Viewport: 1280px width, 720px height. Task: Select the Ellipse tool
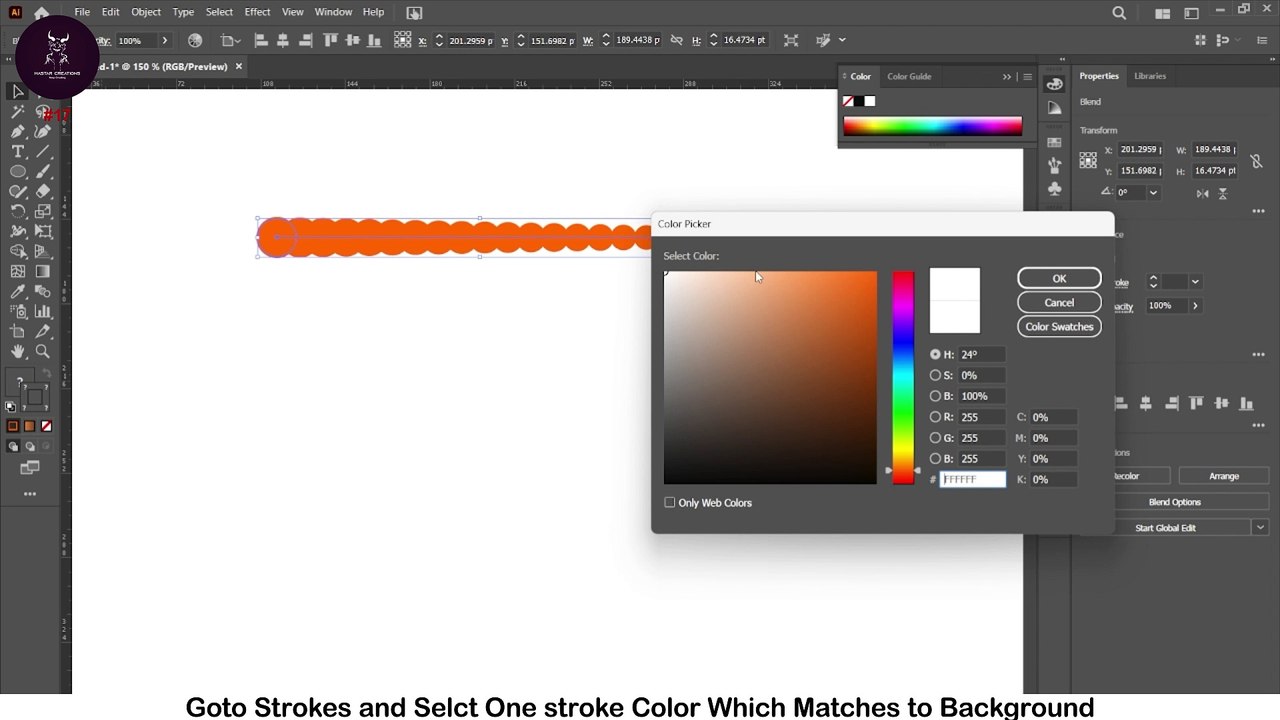pos(18,171)
